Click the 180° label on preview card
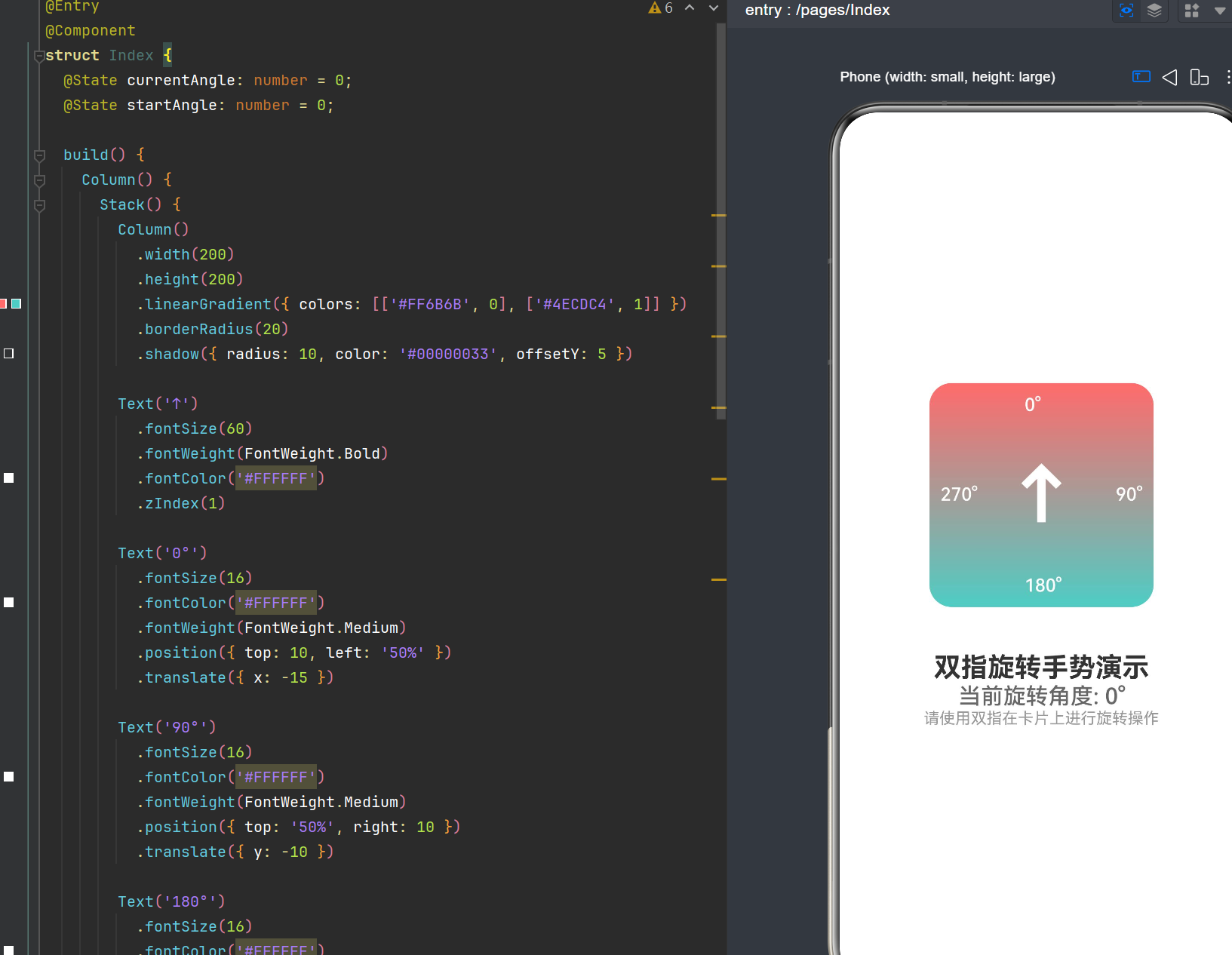The height and width of the screenshot is (955, 1232). (1043, 585)
